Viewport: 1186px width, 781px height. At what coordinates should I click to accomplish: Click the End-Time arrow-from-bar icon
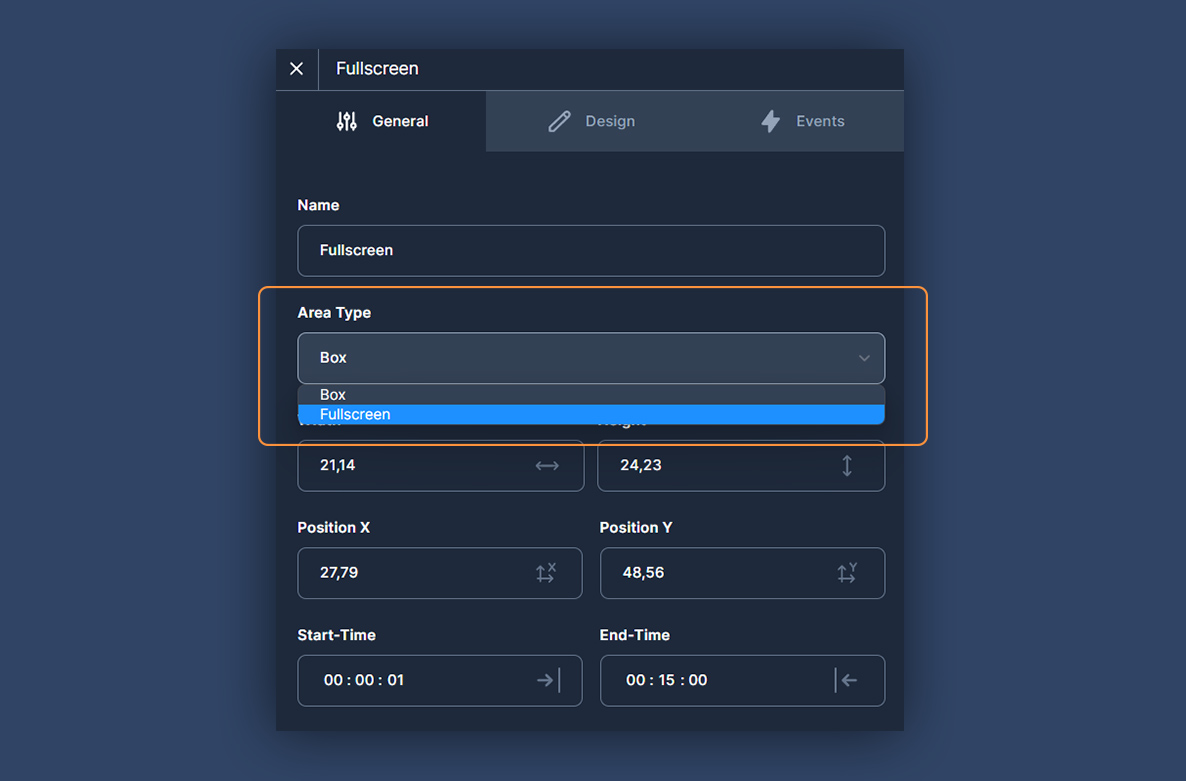(846, 680)
